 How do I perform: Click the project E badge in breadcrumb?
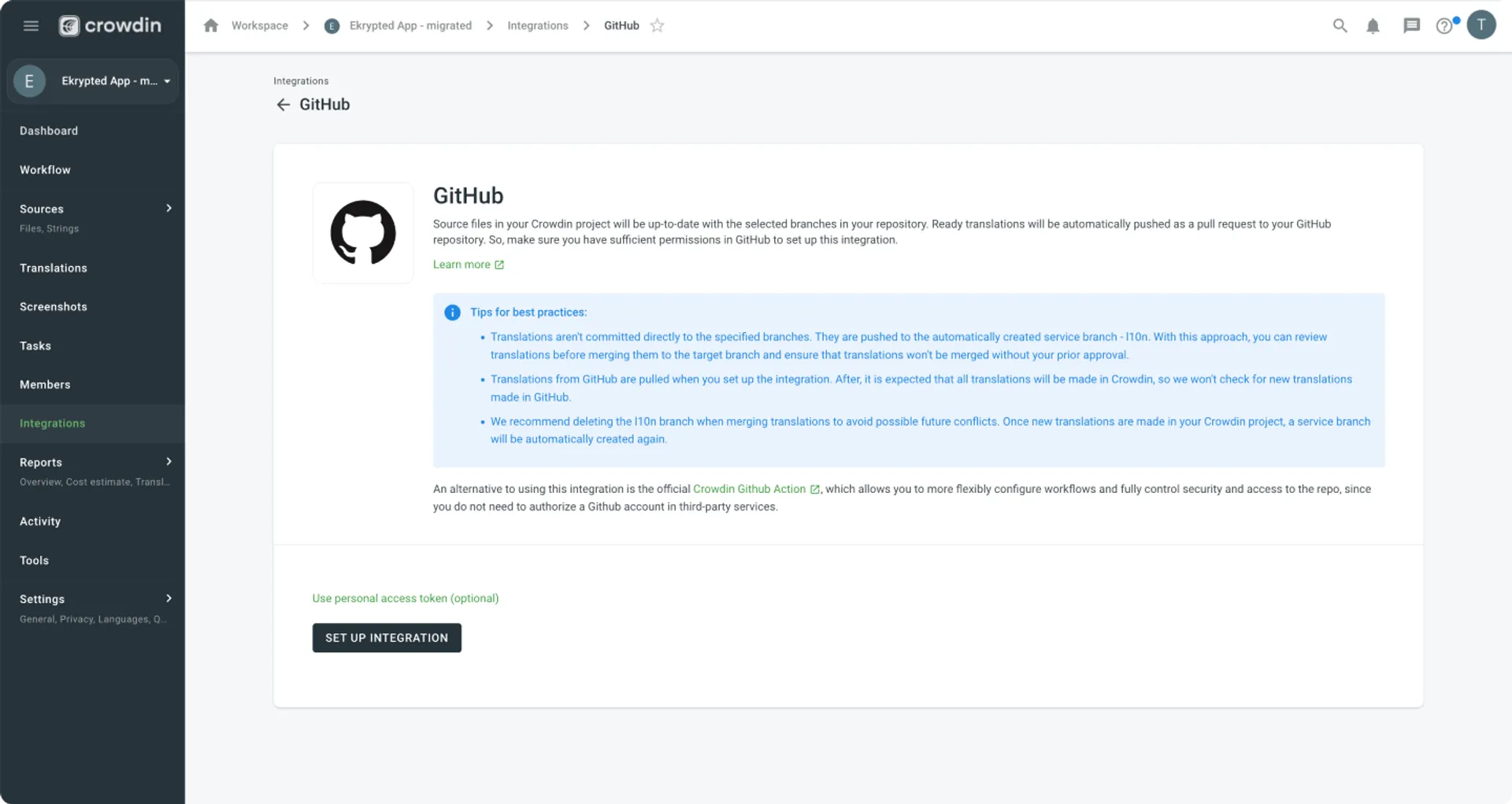[x=332, y=26]
